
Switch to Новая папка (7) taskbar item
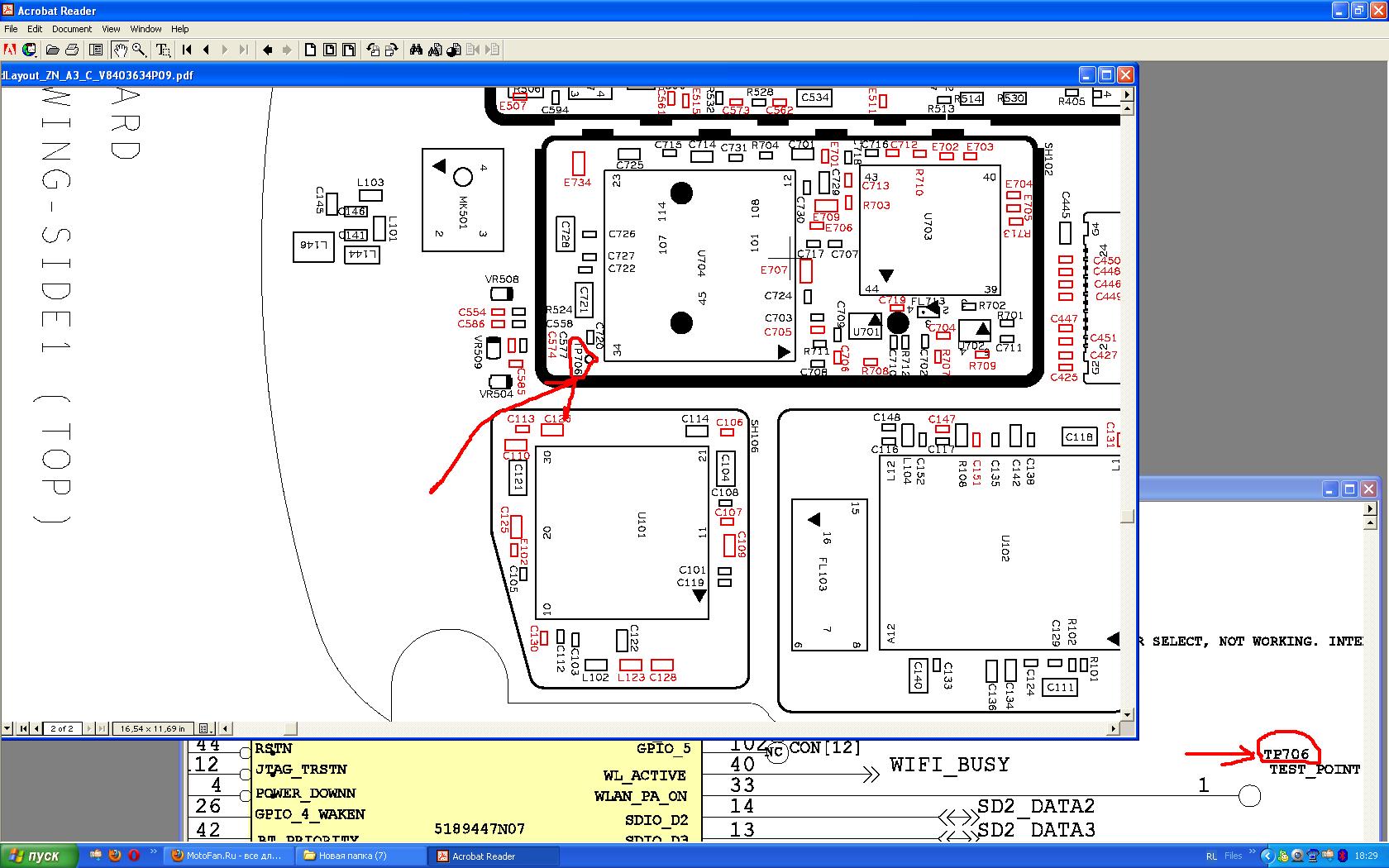(360, 856)
